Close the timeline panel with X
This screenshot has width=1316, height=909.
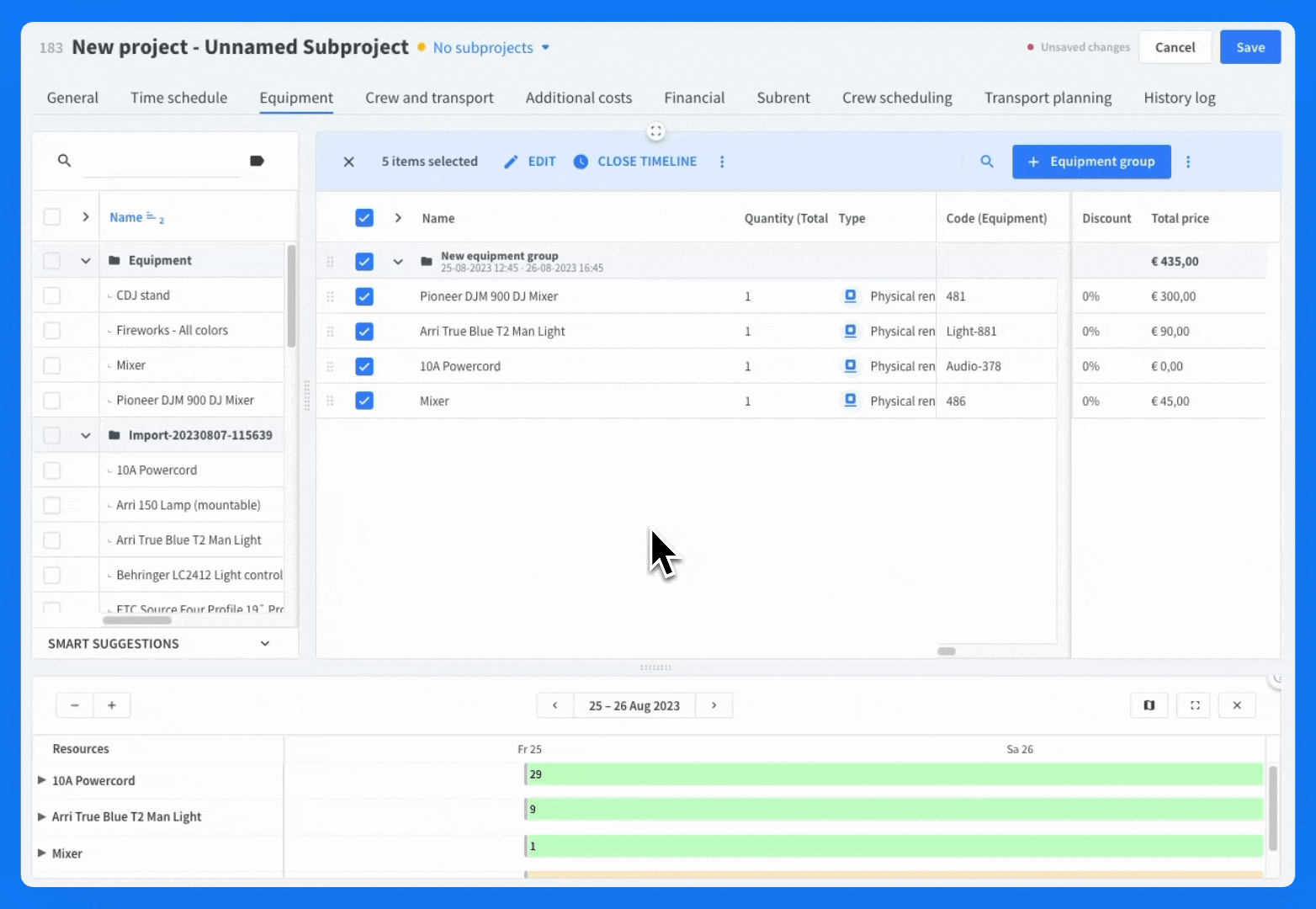coord(1237,705)
